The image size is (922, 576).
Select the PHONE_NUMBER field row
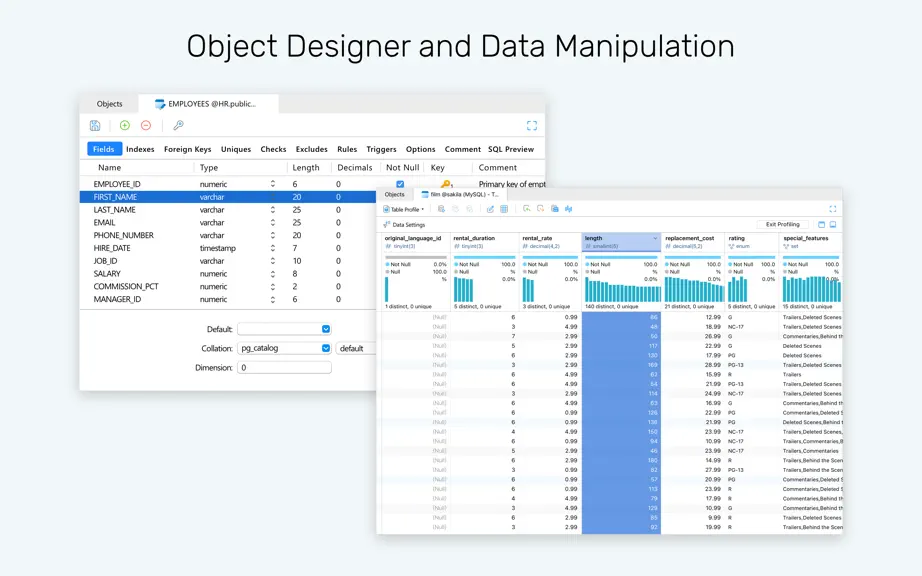(x=228, y=235)
